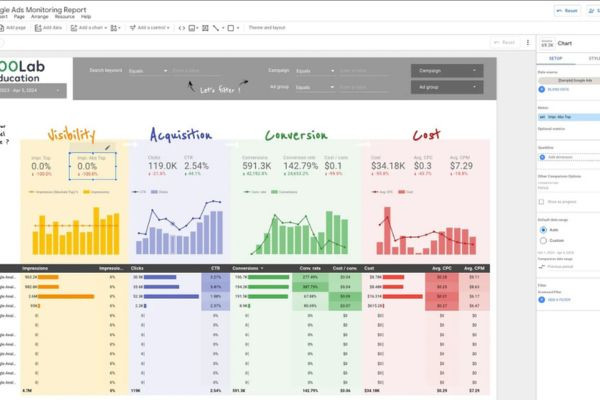Click the Add a filter plus icon
The width and height of the screenshot is (600, 400).
pos(542,300)
